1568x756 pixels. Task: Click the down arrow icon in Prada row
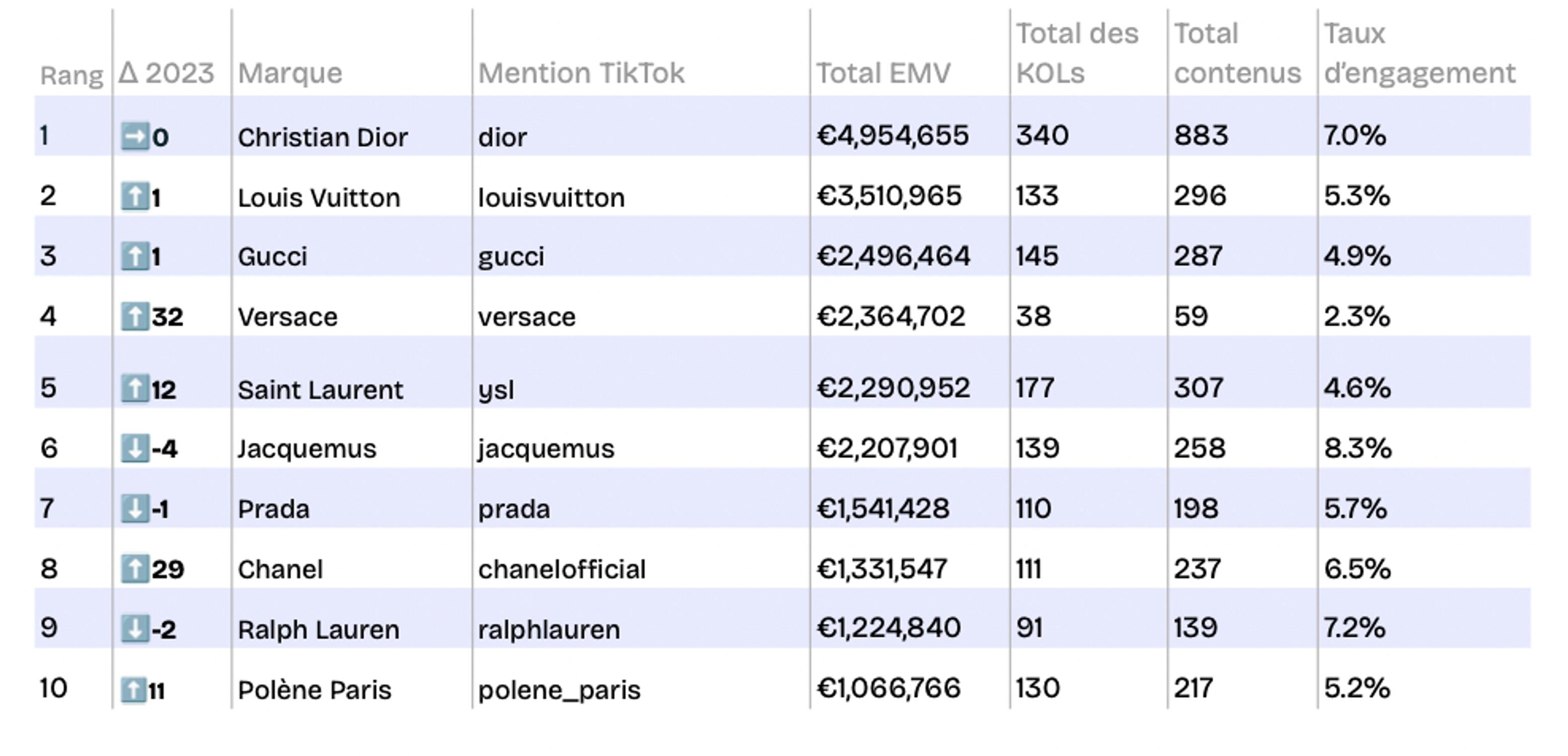tap(134, 509)
